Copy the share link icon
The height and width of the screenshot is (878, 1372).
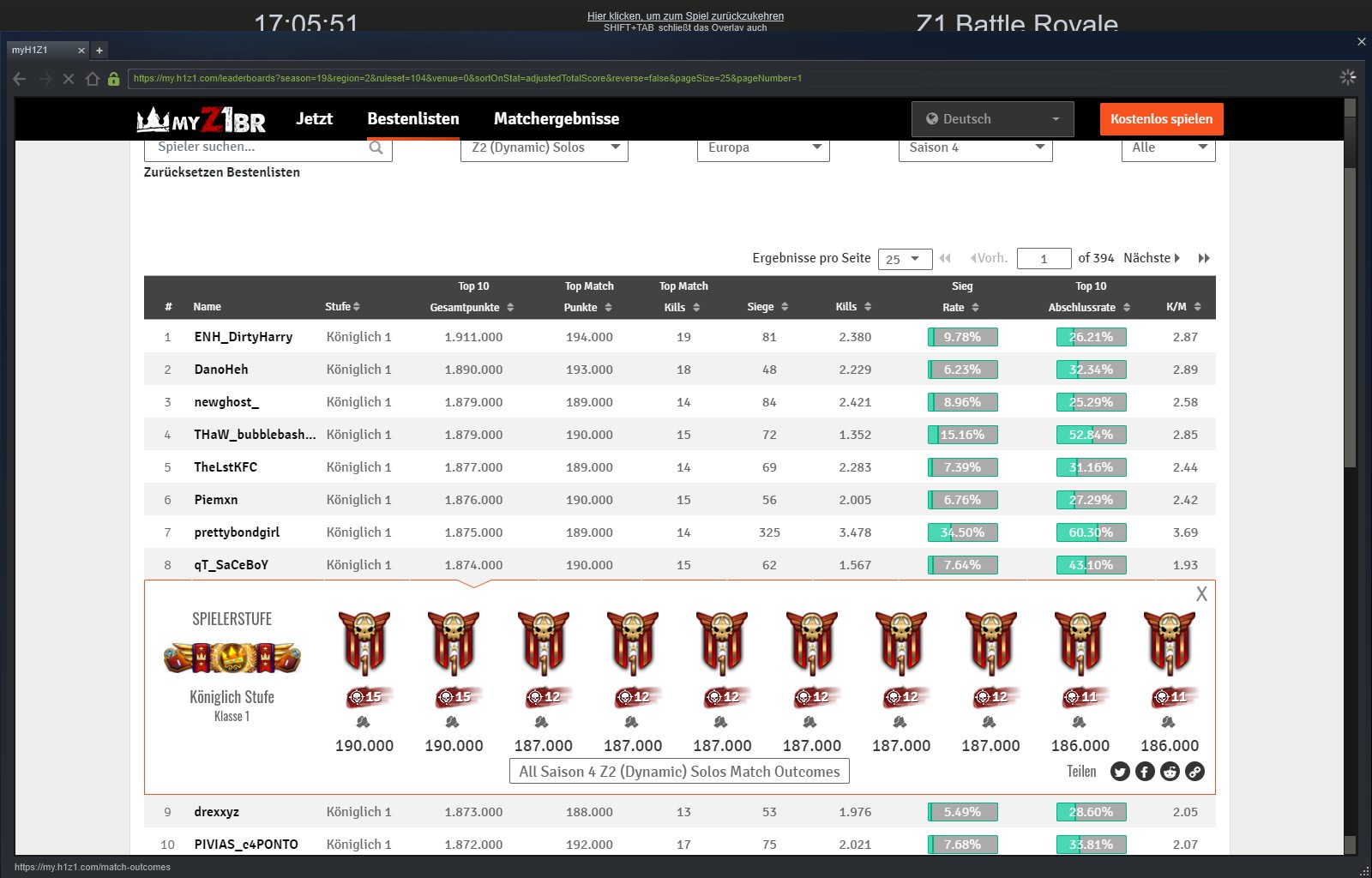pos(1194,772)
